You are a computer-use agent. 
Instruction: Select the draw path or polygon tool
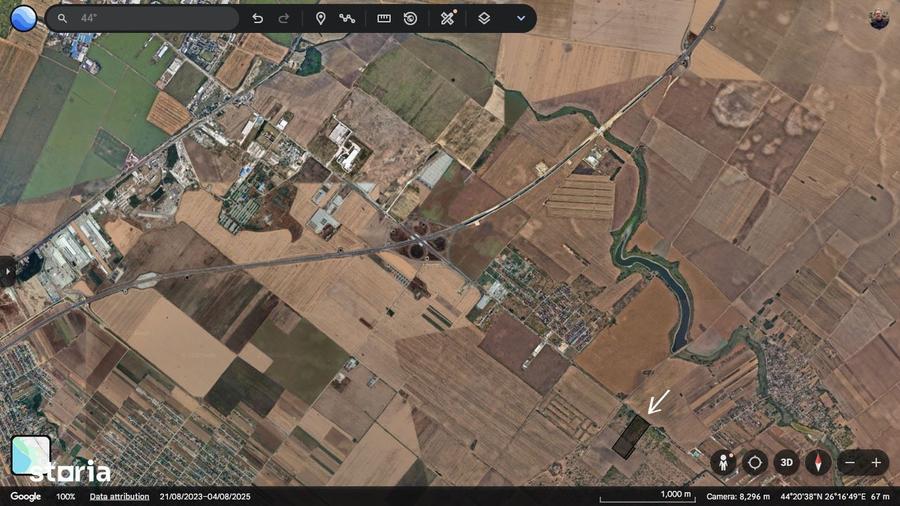tap(347, 18)
